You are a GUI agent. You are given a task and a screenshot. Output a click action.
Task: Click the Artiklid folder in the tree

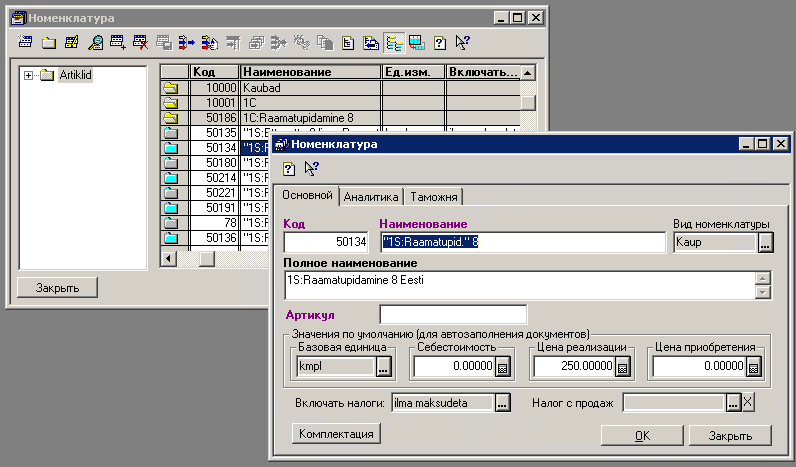pos(47,75)
